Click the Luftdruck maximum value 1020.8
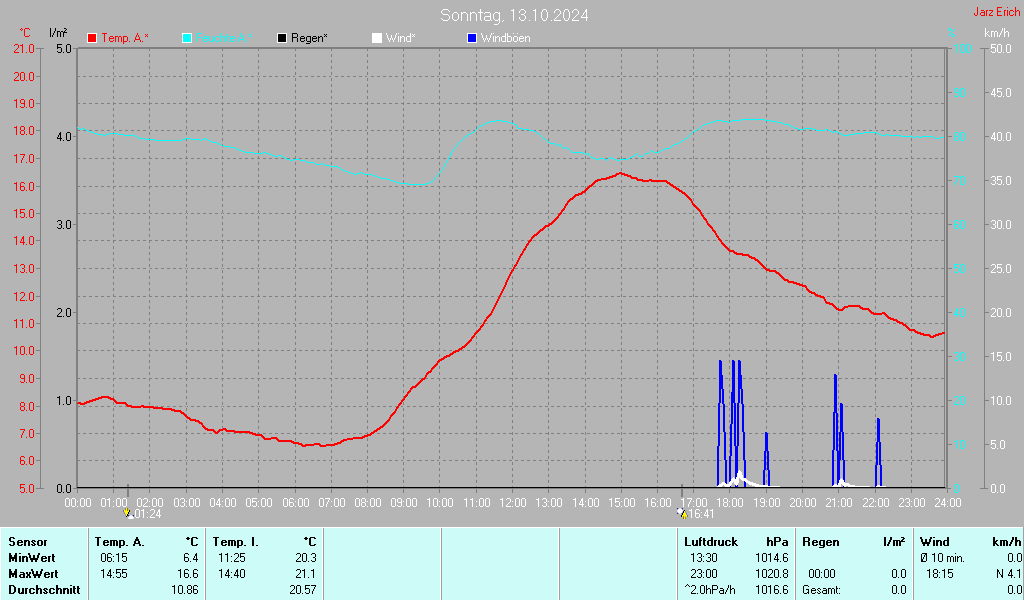The width and height of the screenshot is (1024, 600). [x=772, y=574]
